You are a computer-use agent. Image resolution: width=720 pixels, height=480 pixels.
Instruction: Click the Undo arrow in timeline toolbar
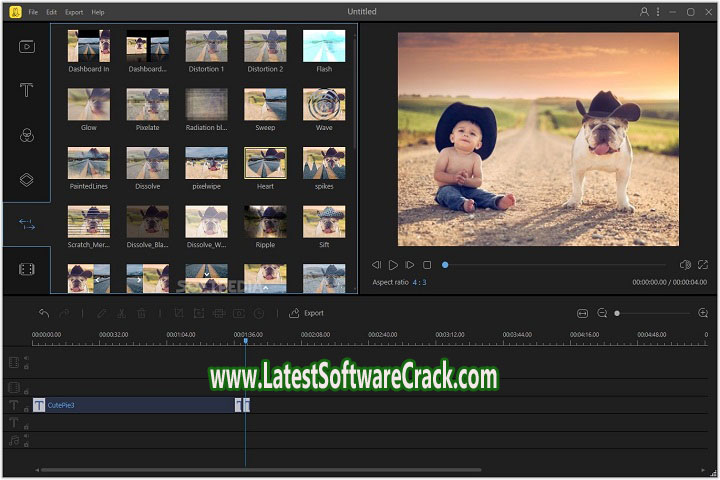tap(43, 313)
